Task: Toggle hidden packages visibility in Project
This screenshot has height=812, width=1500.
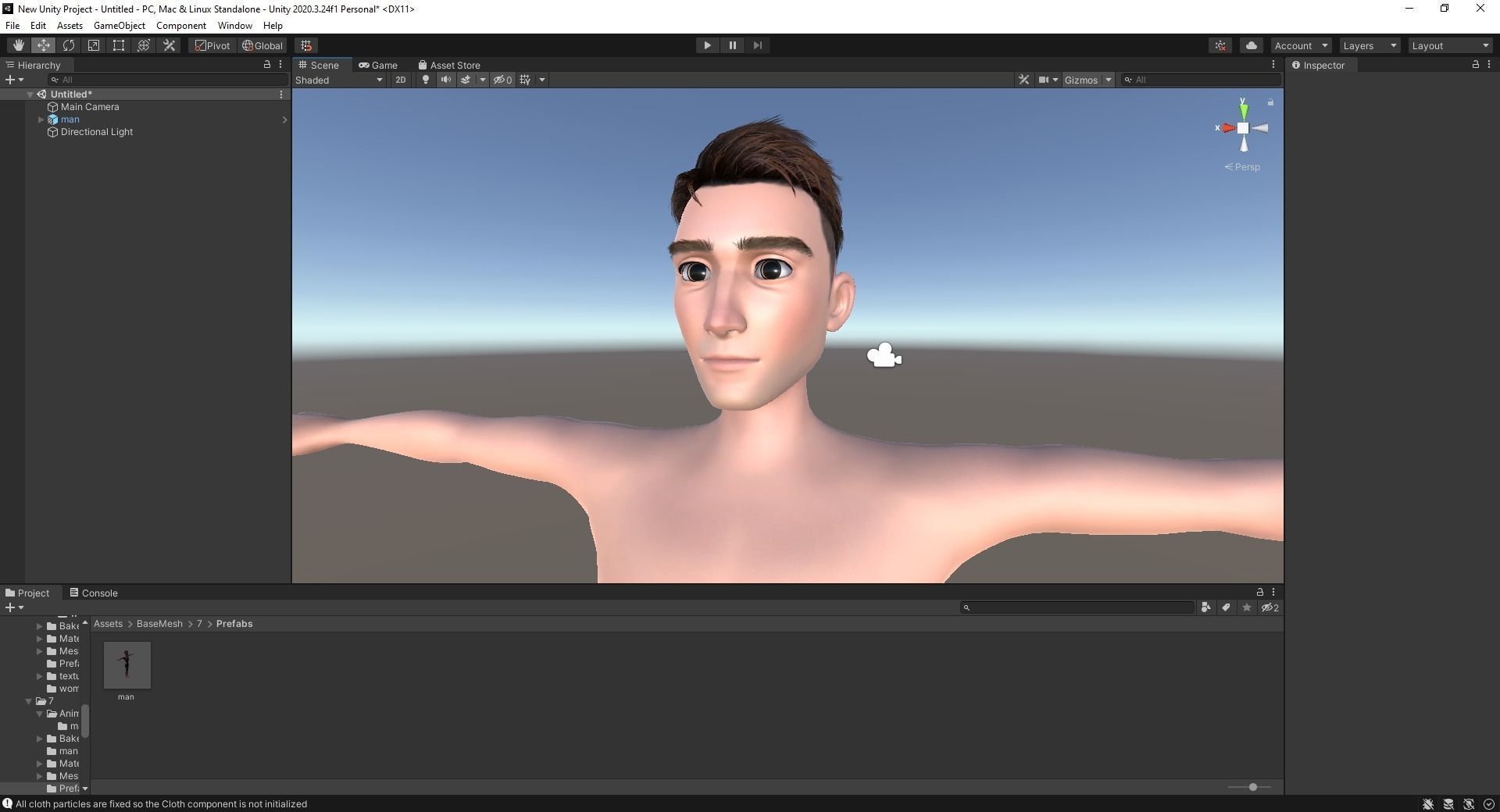Action: pos(1270,607)
